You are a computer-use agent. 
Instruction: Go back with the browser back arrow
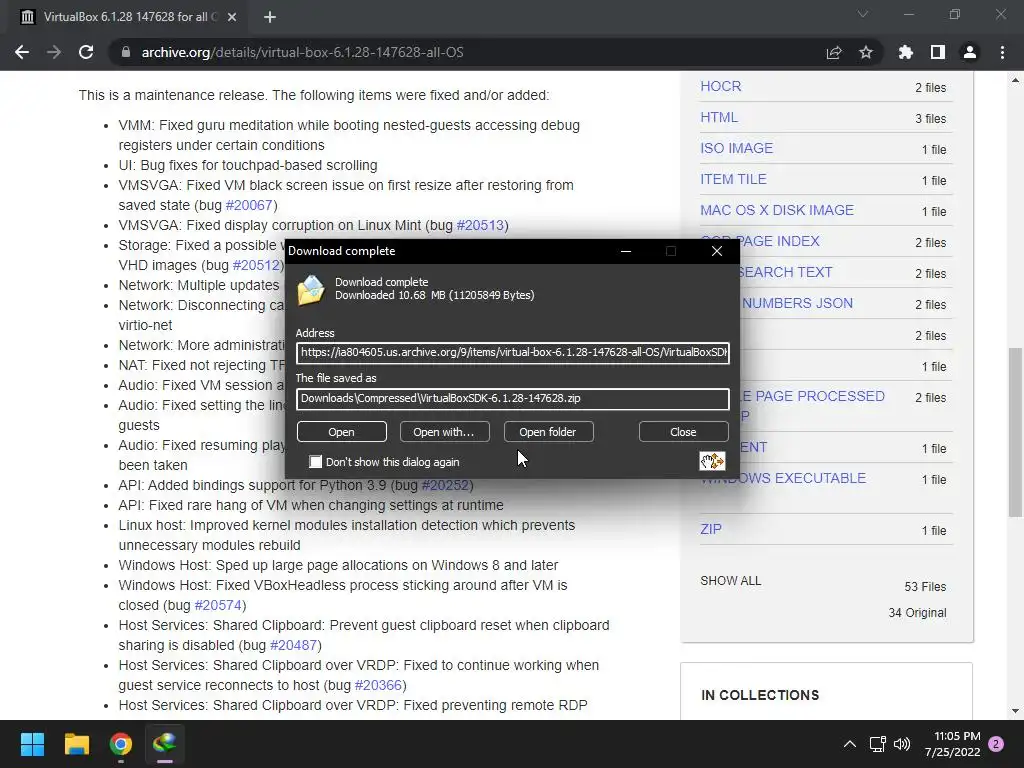22,52
